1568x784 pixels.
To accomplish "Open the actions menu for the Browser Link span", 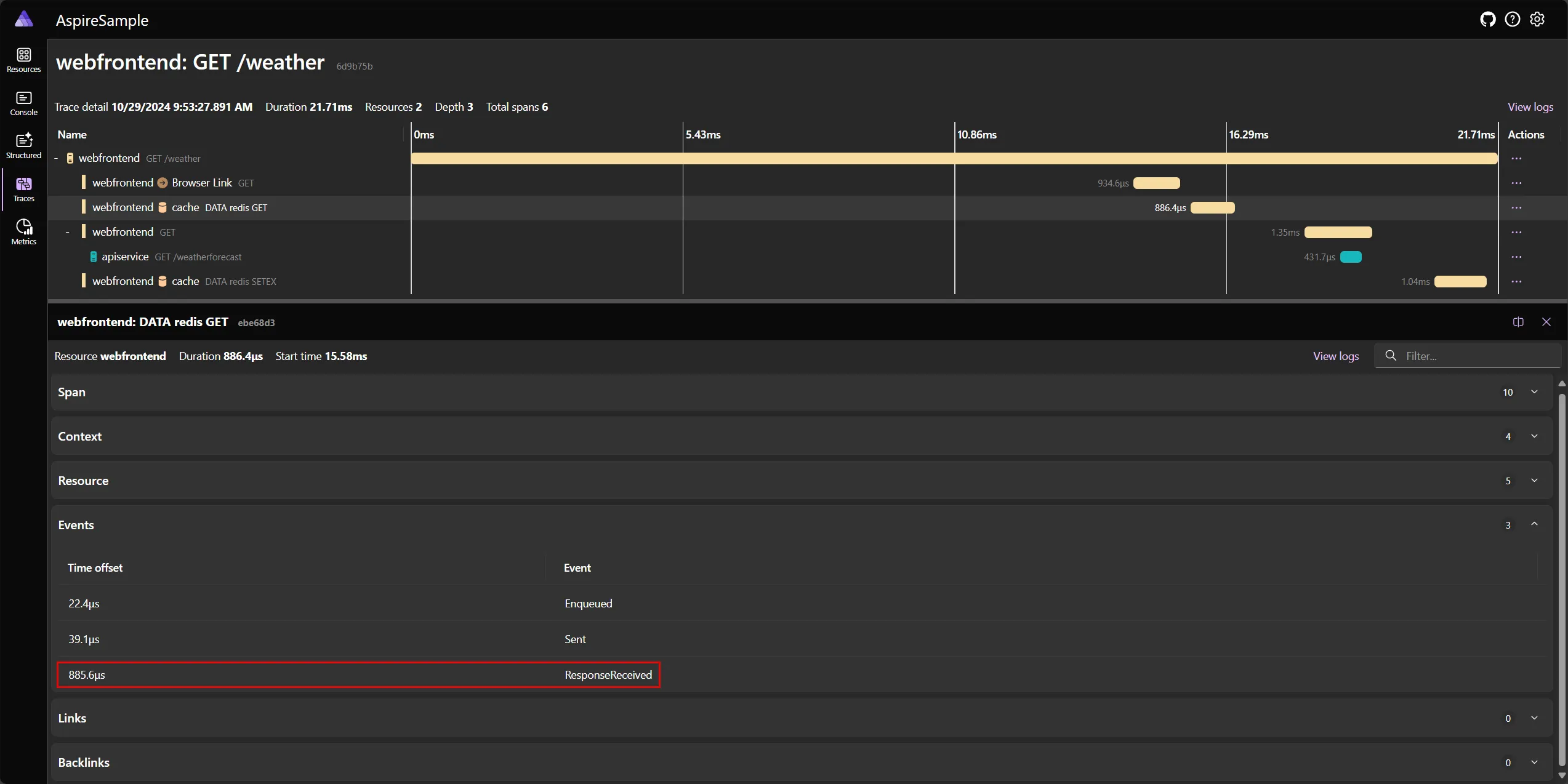I will click(x=1516, y=183).
